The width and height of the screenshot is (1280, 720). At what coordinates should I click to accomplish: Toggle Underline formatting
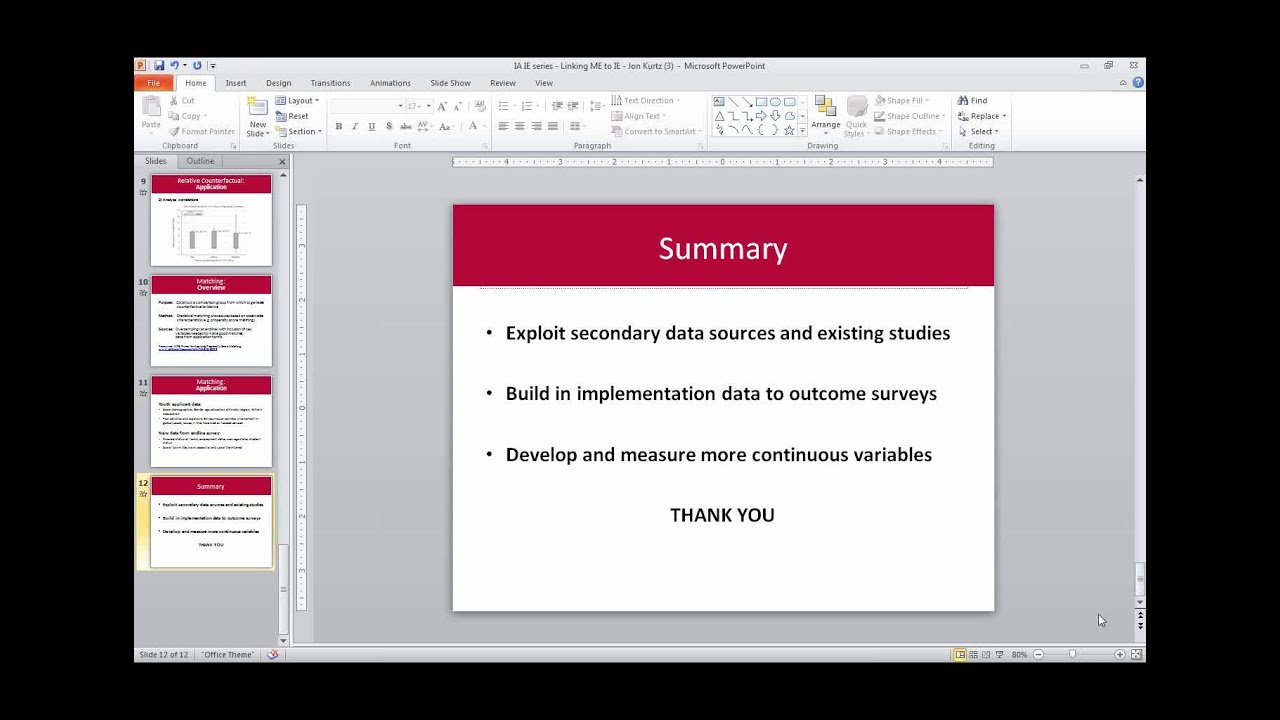pyautogui.click(x=372, y=127)
